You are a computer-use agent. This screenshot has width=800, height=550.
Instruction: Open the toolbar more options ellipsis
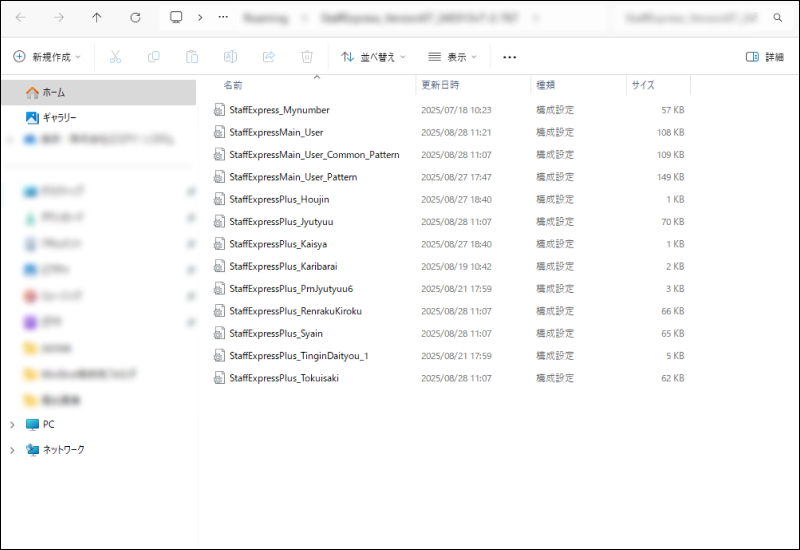(x=509, y=57)
